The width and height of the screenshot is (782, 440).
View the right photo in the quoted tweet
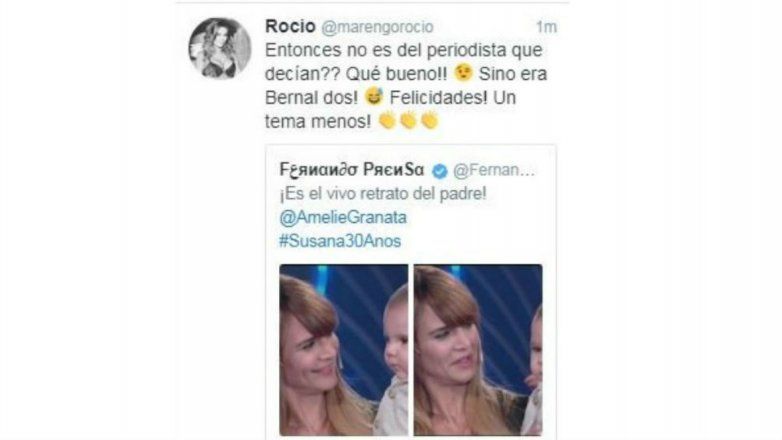[478, 350]
